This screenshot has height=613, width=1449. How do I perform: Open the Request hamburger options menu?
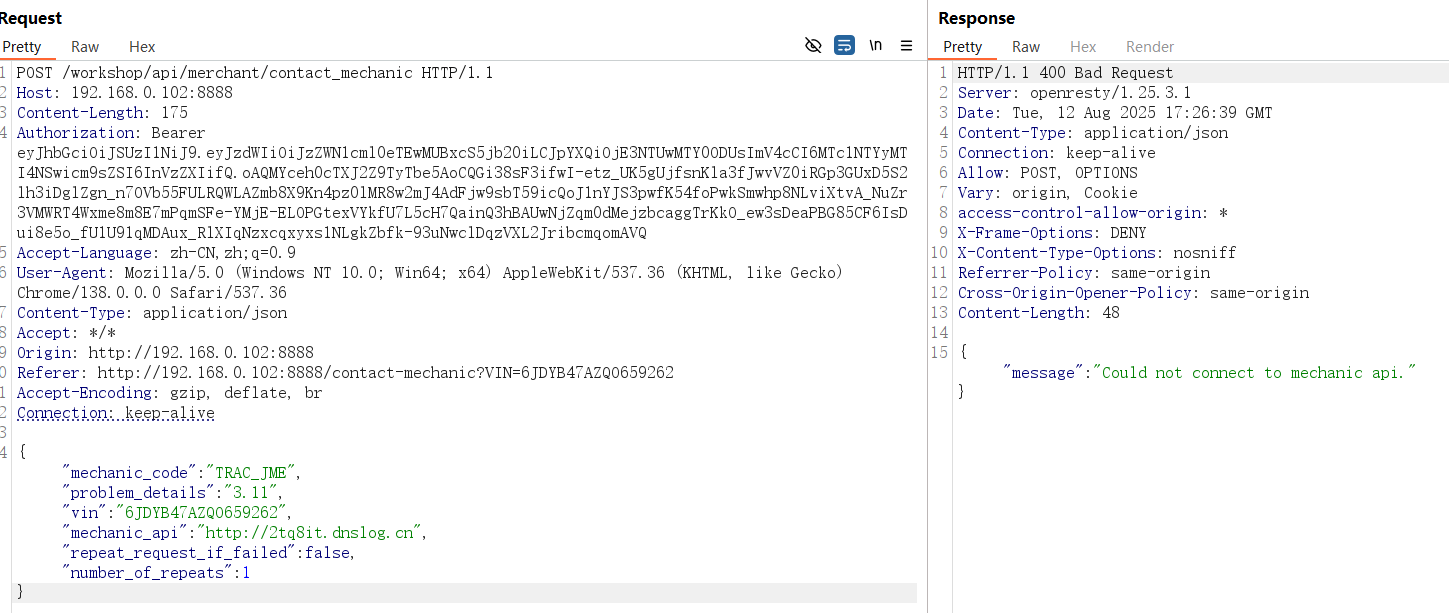[906, 45]
